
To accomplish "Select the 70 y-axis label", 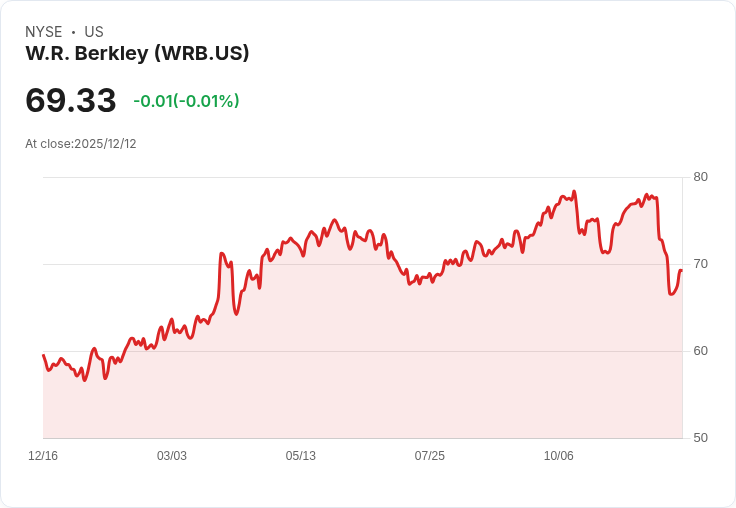I will (700, 264).
